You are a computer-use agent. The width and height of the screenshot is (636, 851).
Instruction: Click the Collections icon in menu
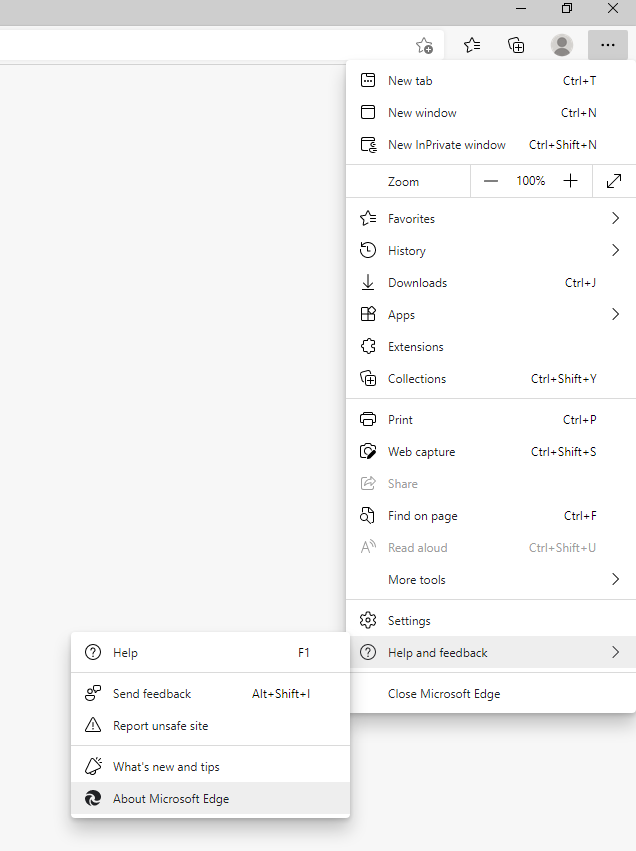click(368, 378)
